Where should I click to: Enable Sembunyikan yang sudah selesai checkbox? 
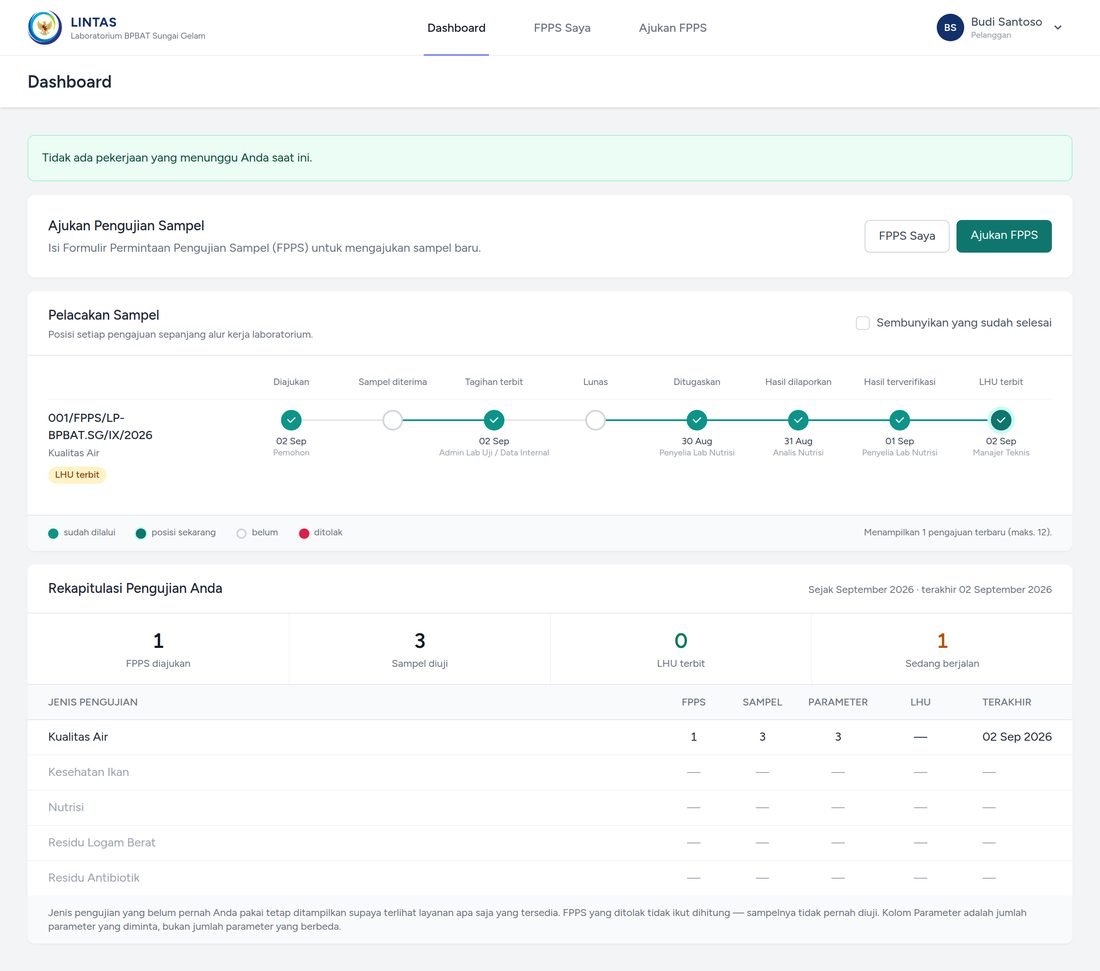pyautogui.click(x=863, y=323)
